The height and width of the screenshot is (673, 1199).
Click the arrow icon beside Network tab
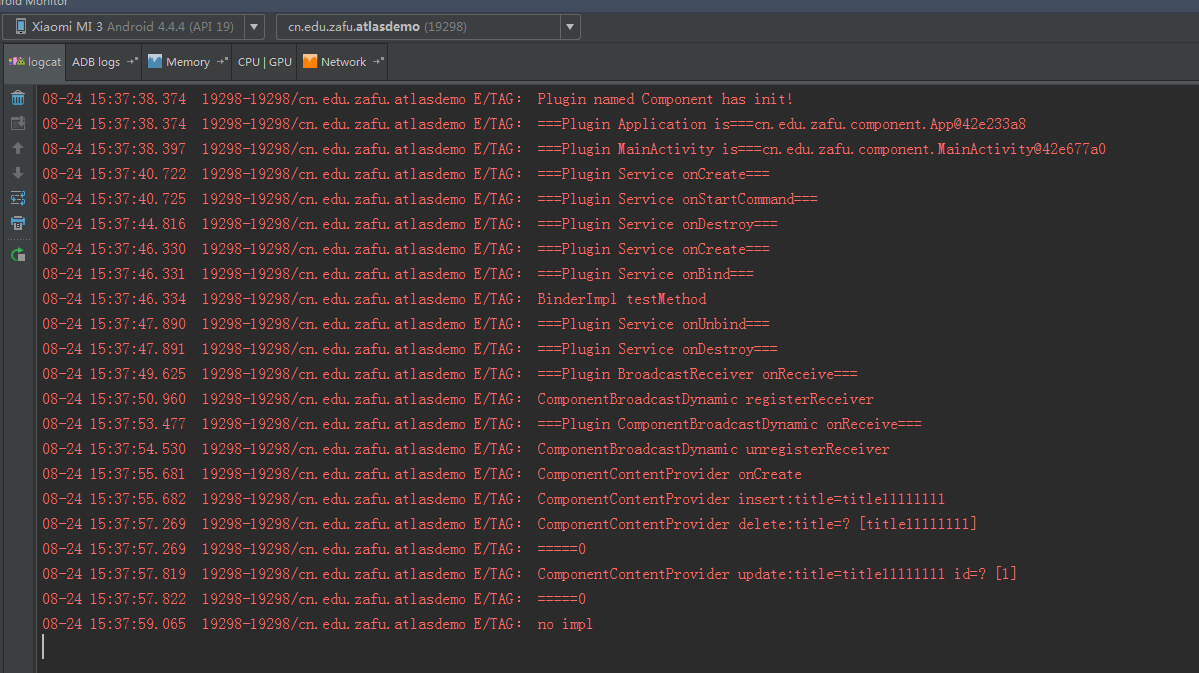pyautogui.click(x=377, y=62)
